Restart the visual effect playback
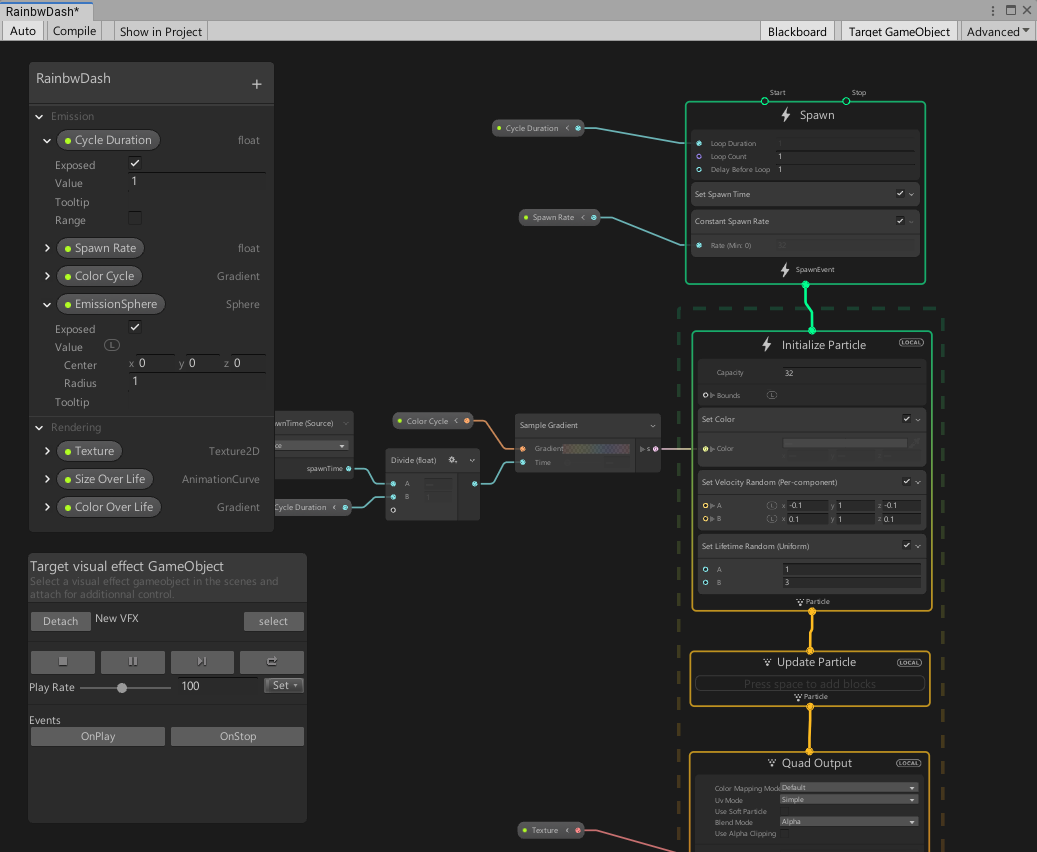 pyautogui.click(x=272, y=661)
